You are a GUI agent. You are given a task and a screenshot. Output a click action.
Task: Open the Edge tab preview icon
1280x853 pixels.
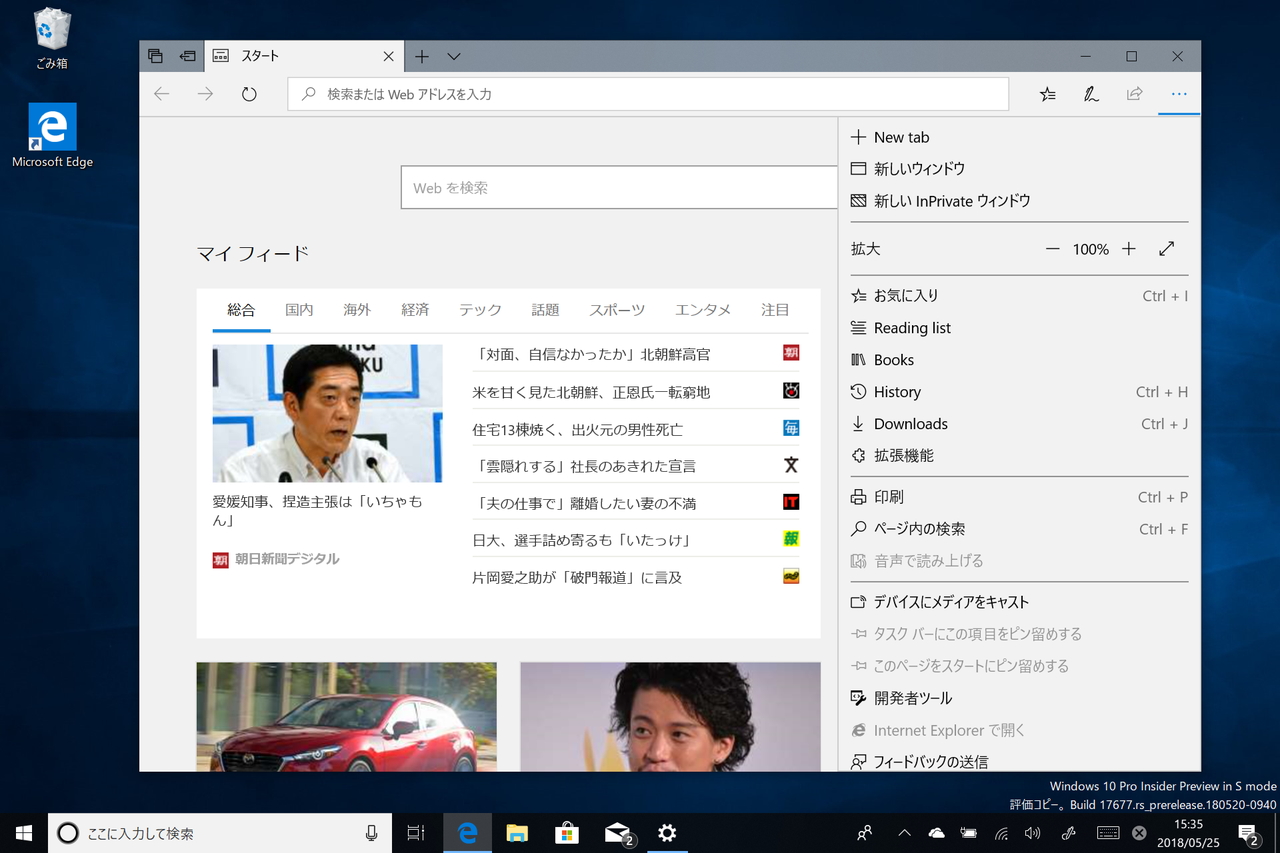point(155,56)
